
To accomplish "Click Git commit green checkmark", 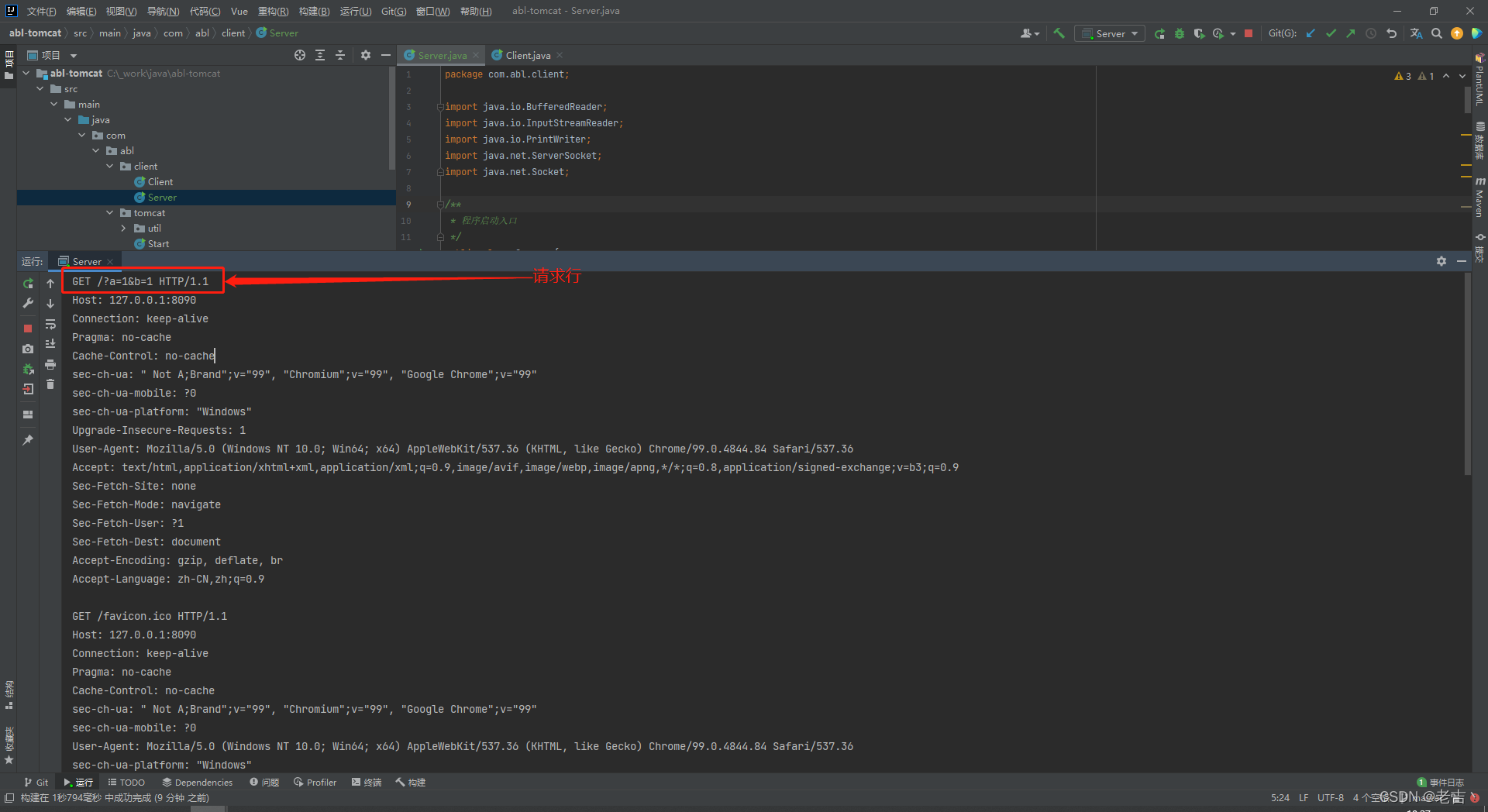I will click(x=1331, y=33).
